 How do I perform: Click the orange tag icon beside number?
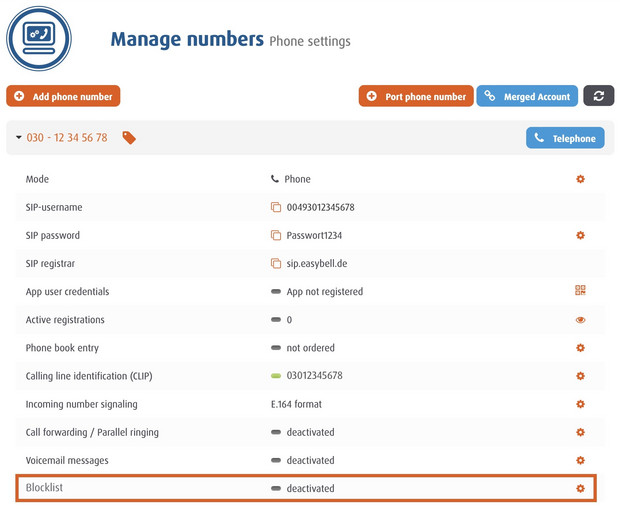(x=129, y=138)
